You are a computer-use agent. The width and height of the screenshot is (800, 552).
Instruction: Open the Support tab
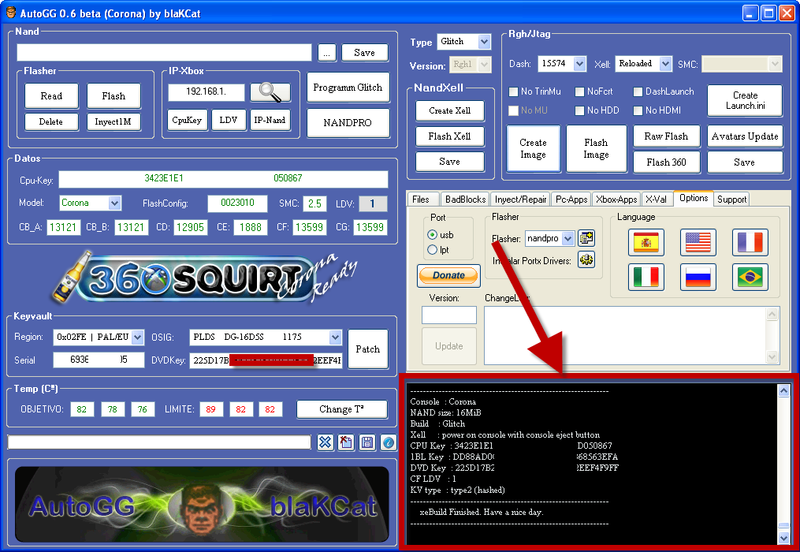732,199
